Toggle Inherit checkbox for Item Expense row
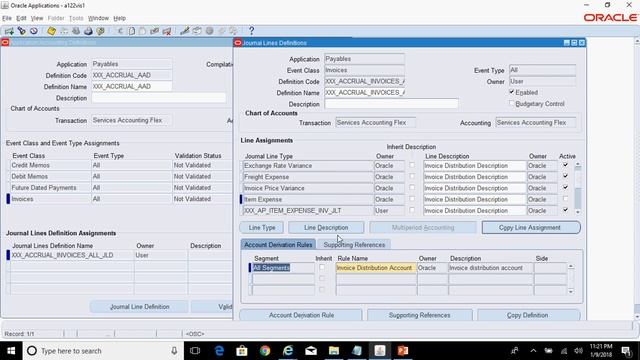 pyautogui.click(x=412, y=199)
